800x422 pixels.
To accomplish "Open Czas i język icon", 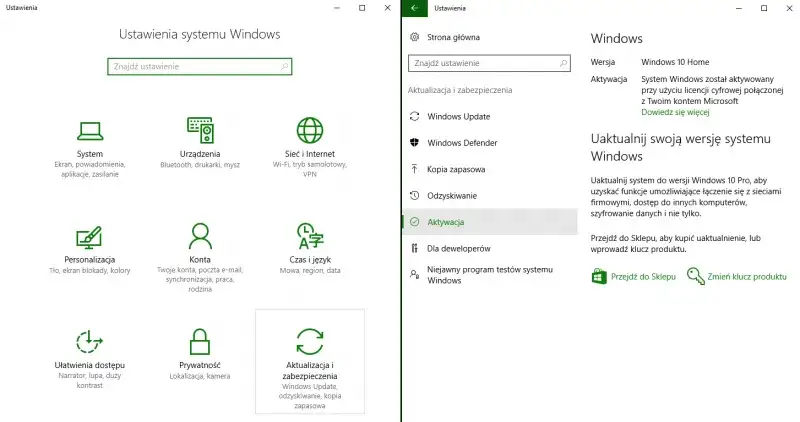I will point(310,236).
